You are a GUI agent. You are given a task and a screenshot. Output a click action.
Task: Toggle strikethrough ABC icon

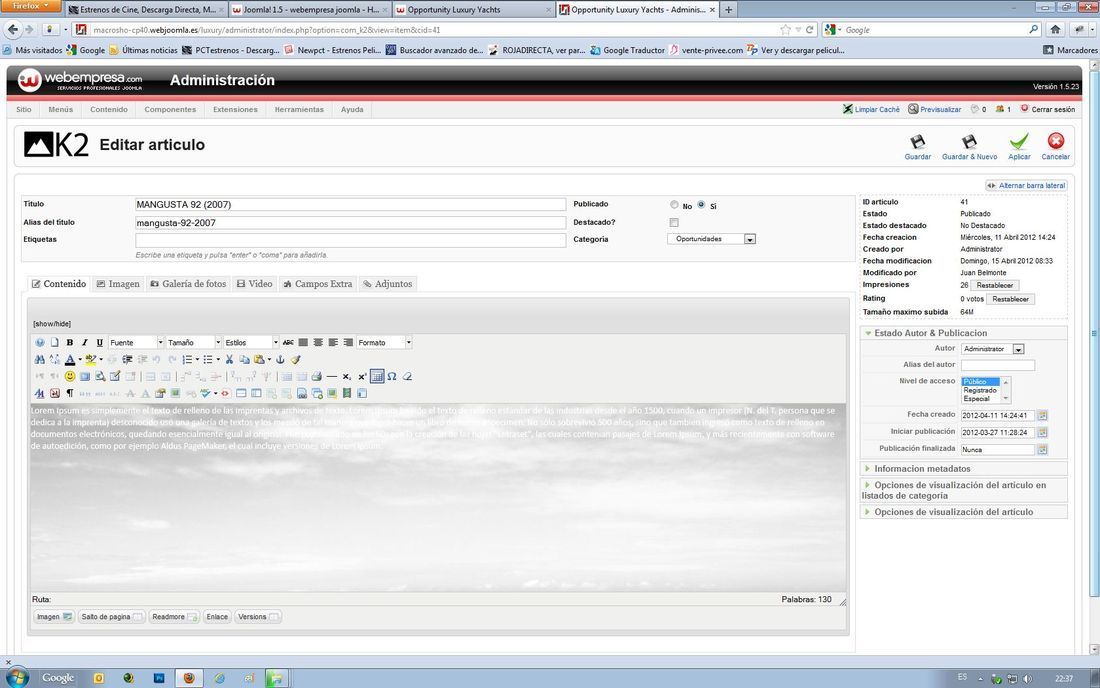click(288, 342)
